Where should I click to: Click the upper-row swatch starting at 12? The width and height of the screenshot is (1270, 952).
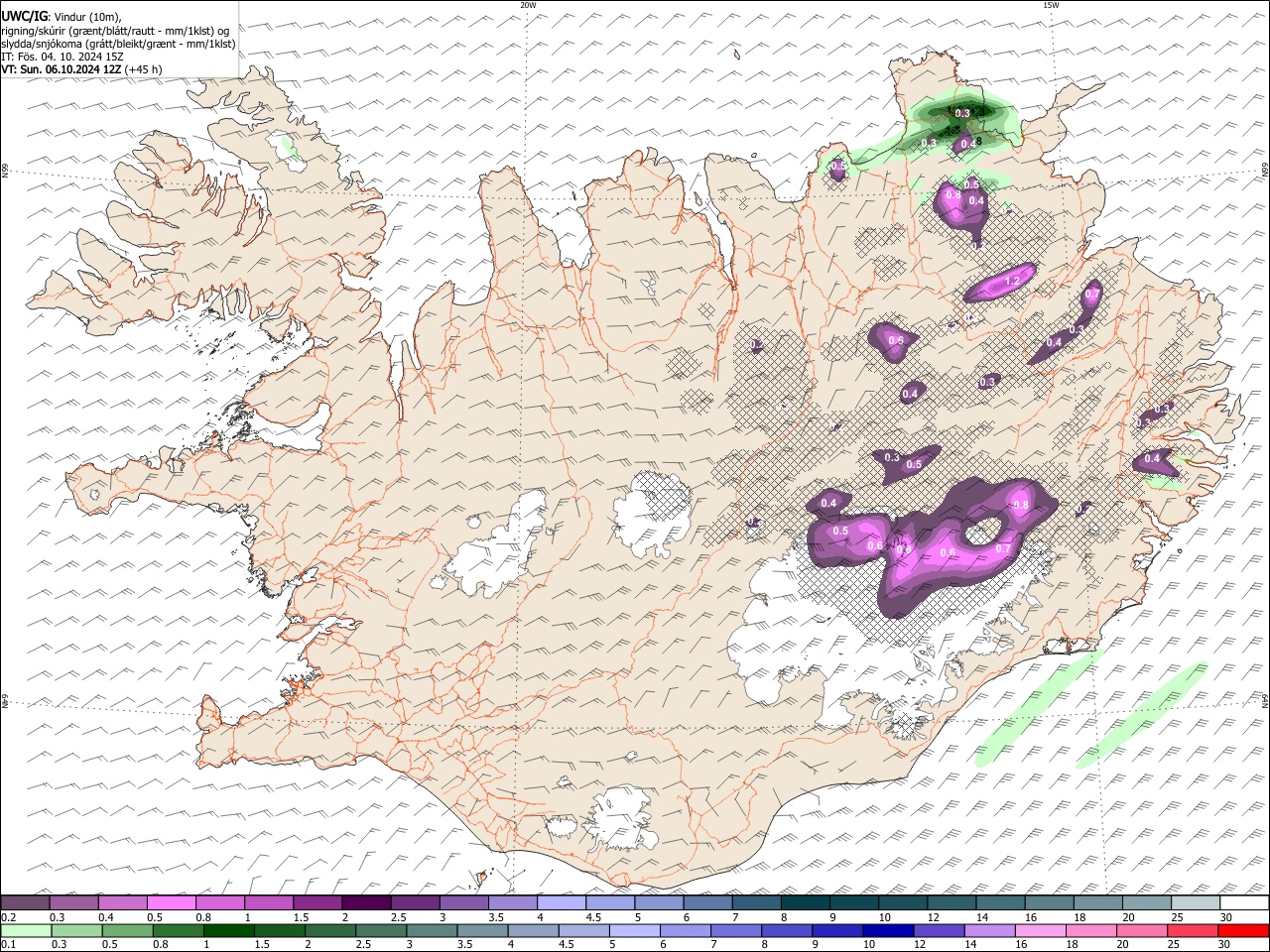952,902
